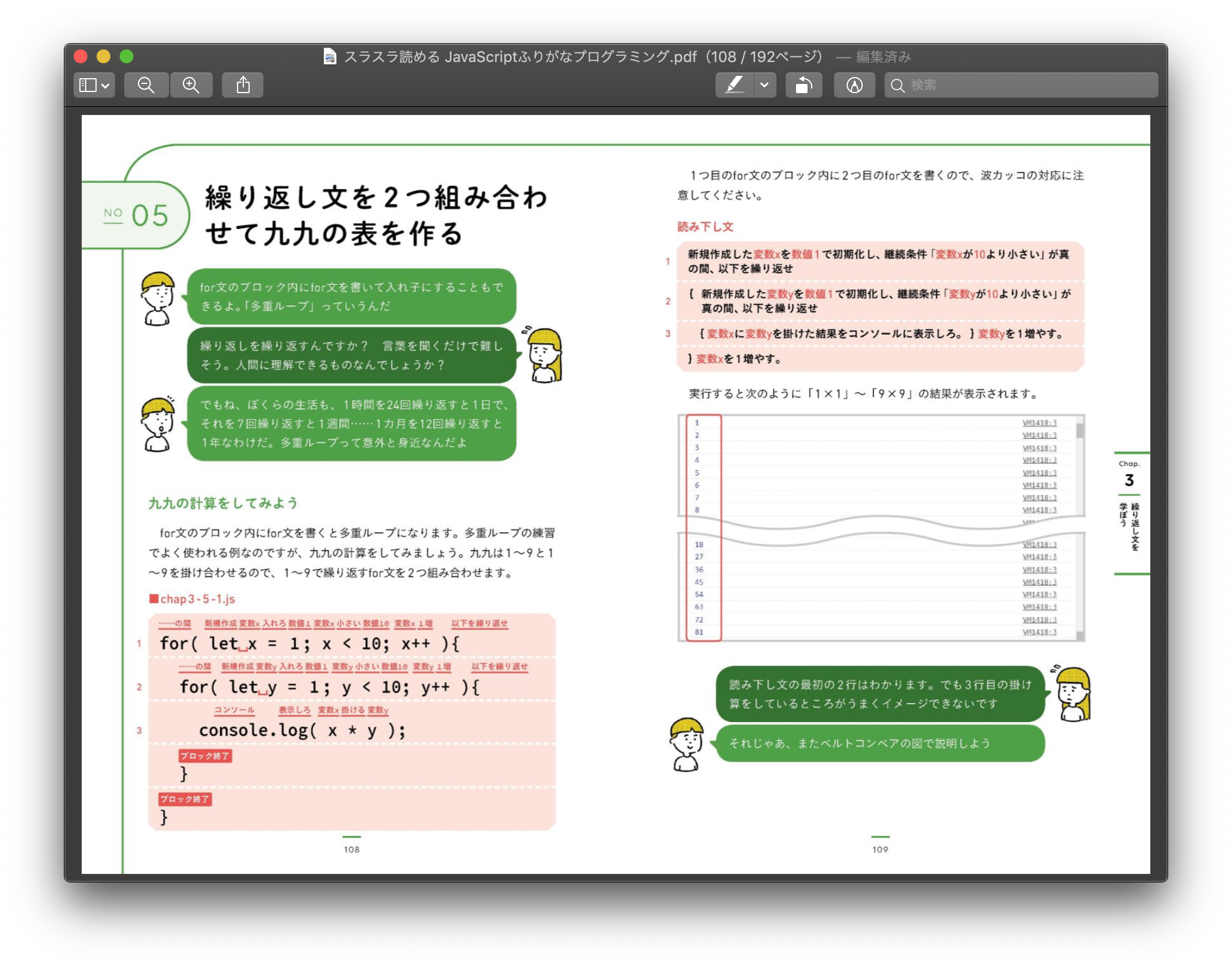
Task: Click the magnifier icon inside the search field
Action: [897, 85]
